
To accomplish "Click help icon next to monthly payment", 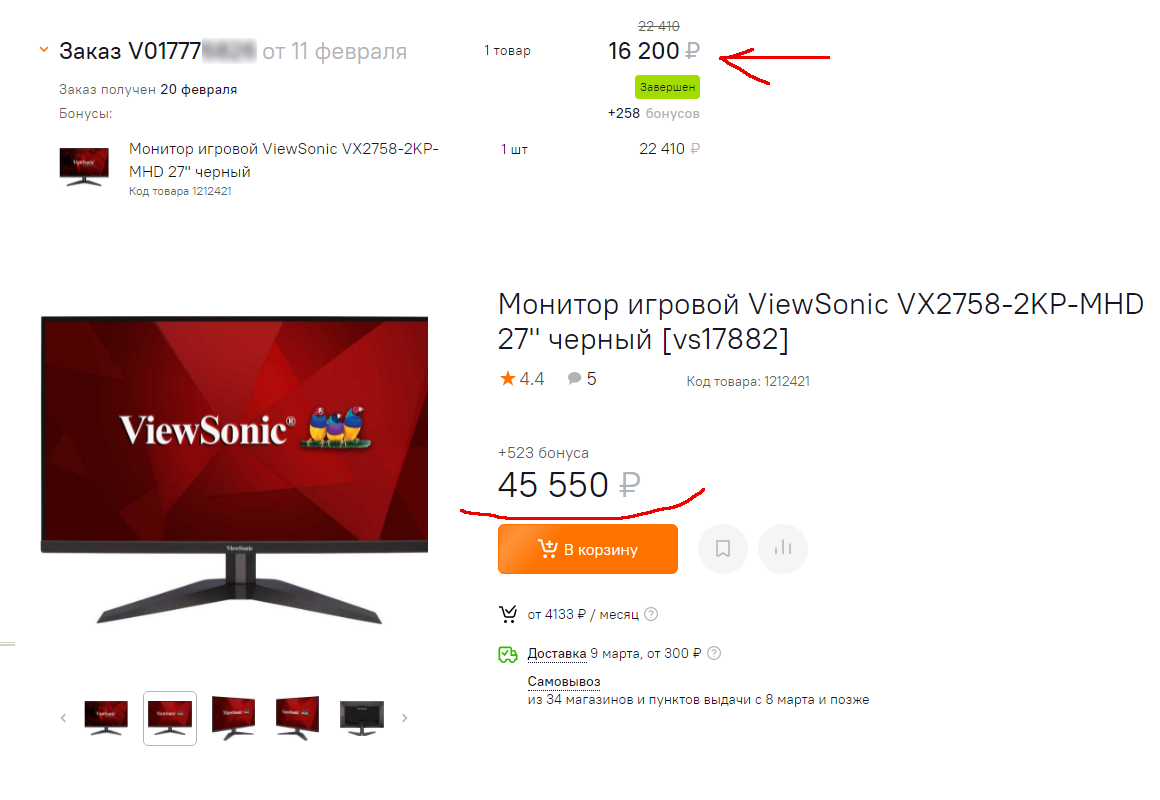I will [651, 614].
